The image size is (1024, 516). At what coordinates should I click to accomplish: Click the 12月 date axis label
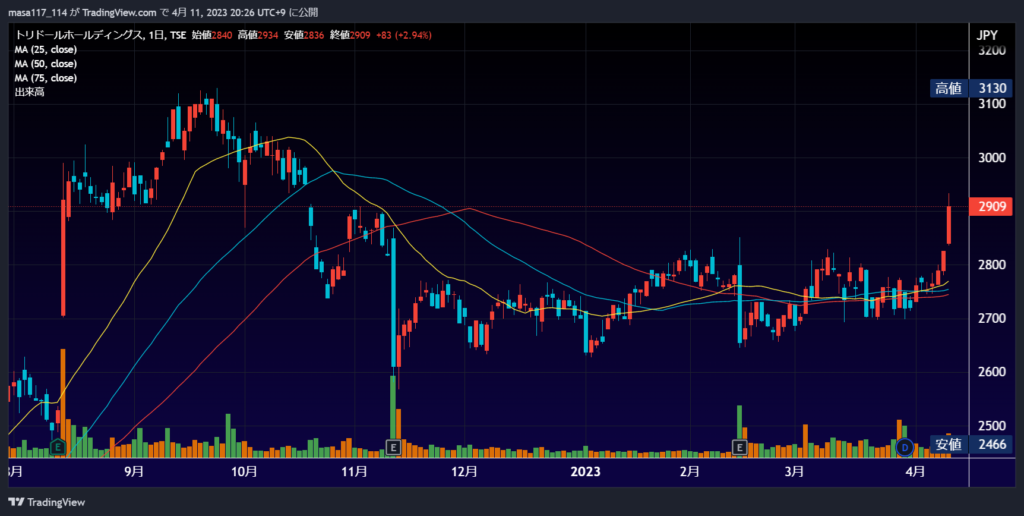point(464,471)
